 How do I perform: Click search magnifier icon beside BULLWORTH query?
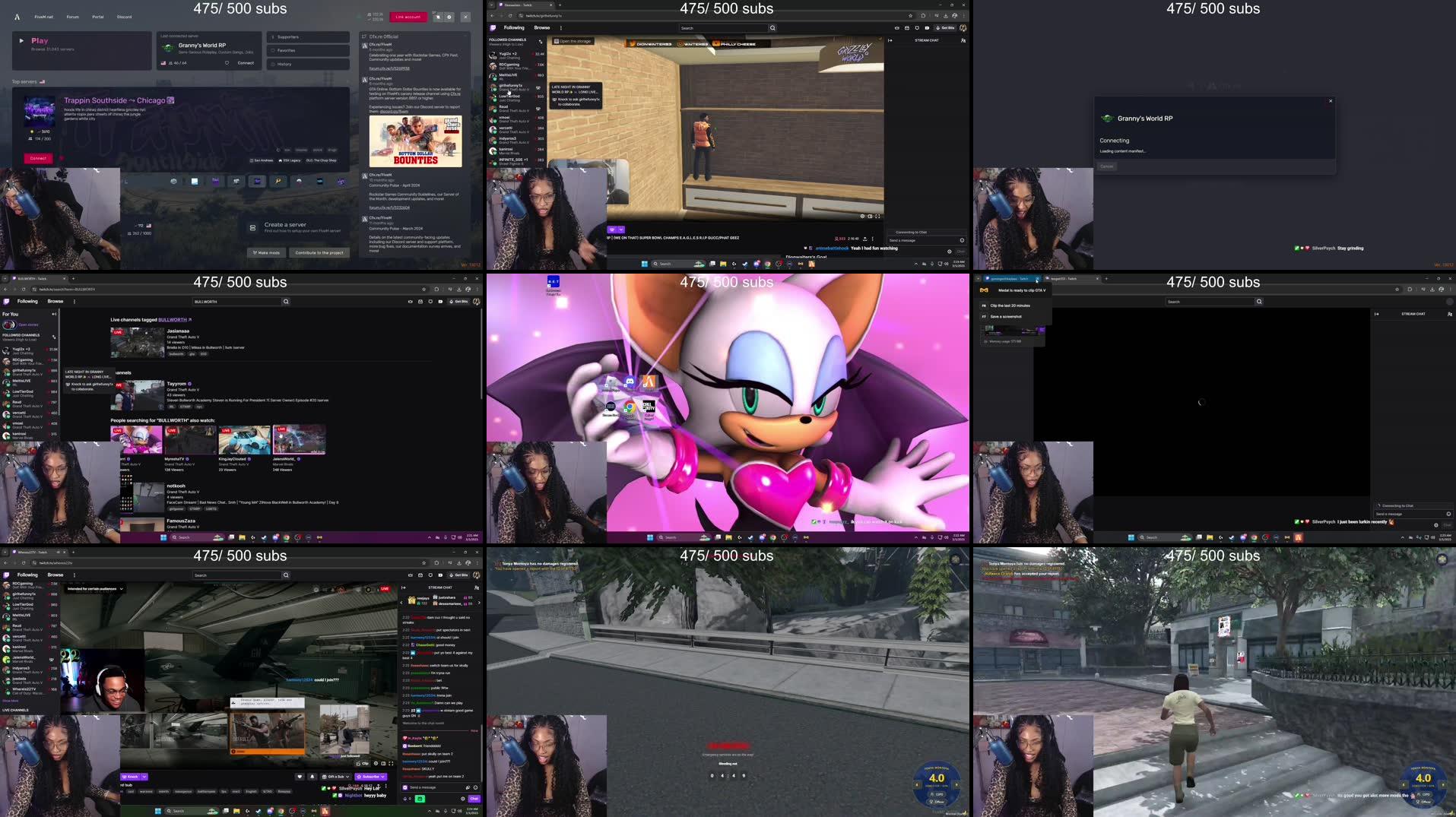point(286,302)
